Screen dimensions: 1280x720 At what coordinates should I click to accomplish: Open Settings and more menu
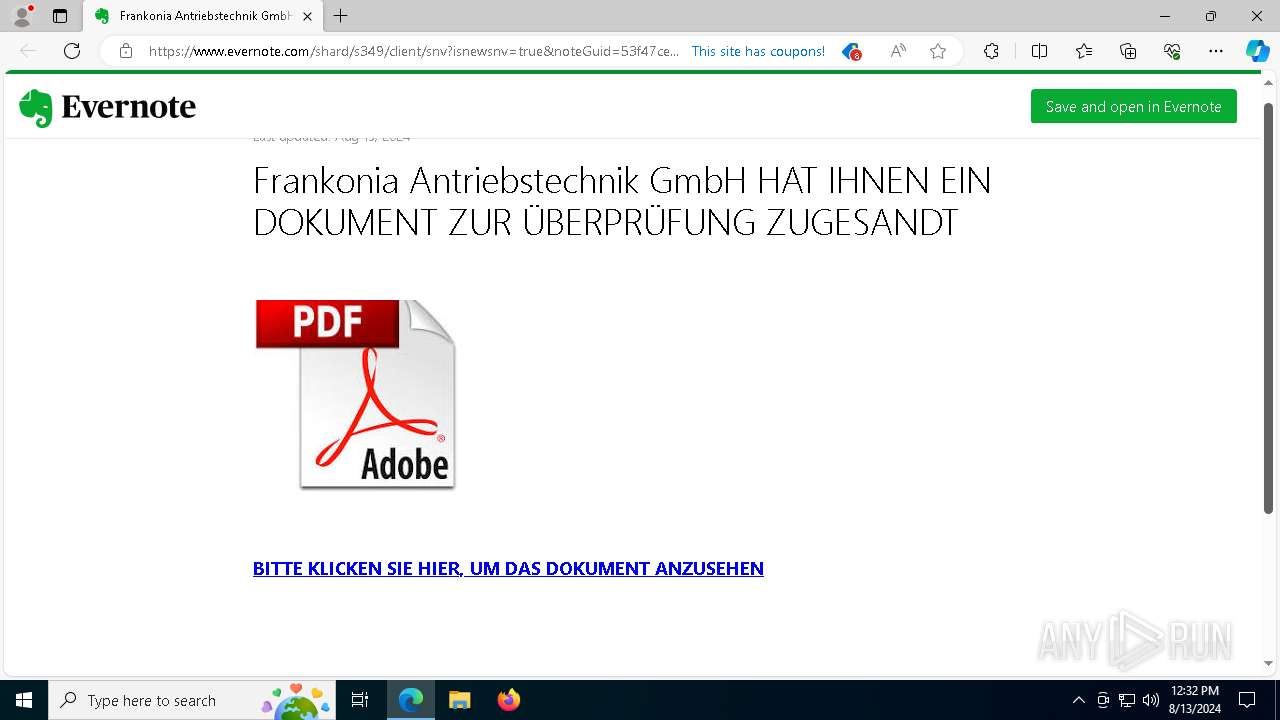[1216, 51]
